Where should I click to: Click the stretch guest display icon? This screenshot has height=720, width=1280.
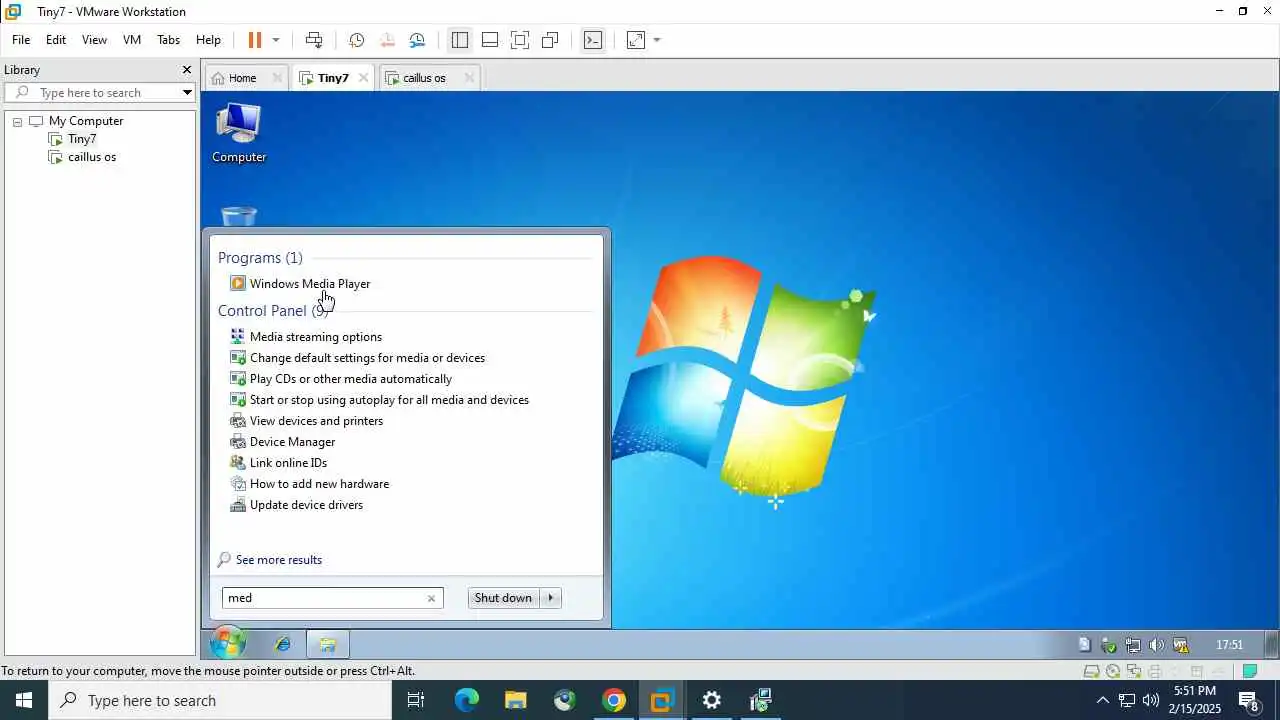tap(636, 40)
